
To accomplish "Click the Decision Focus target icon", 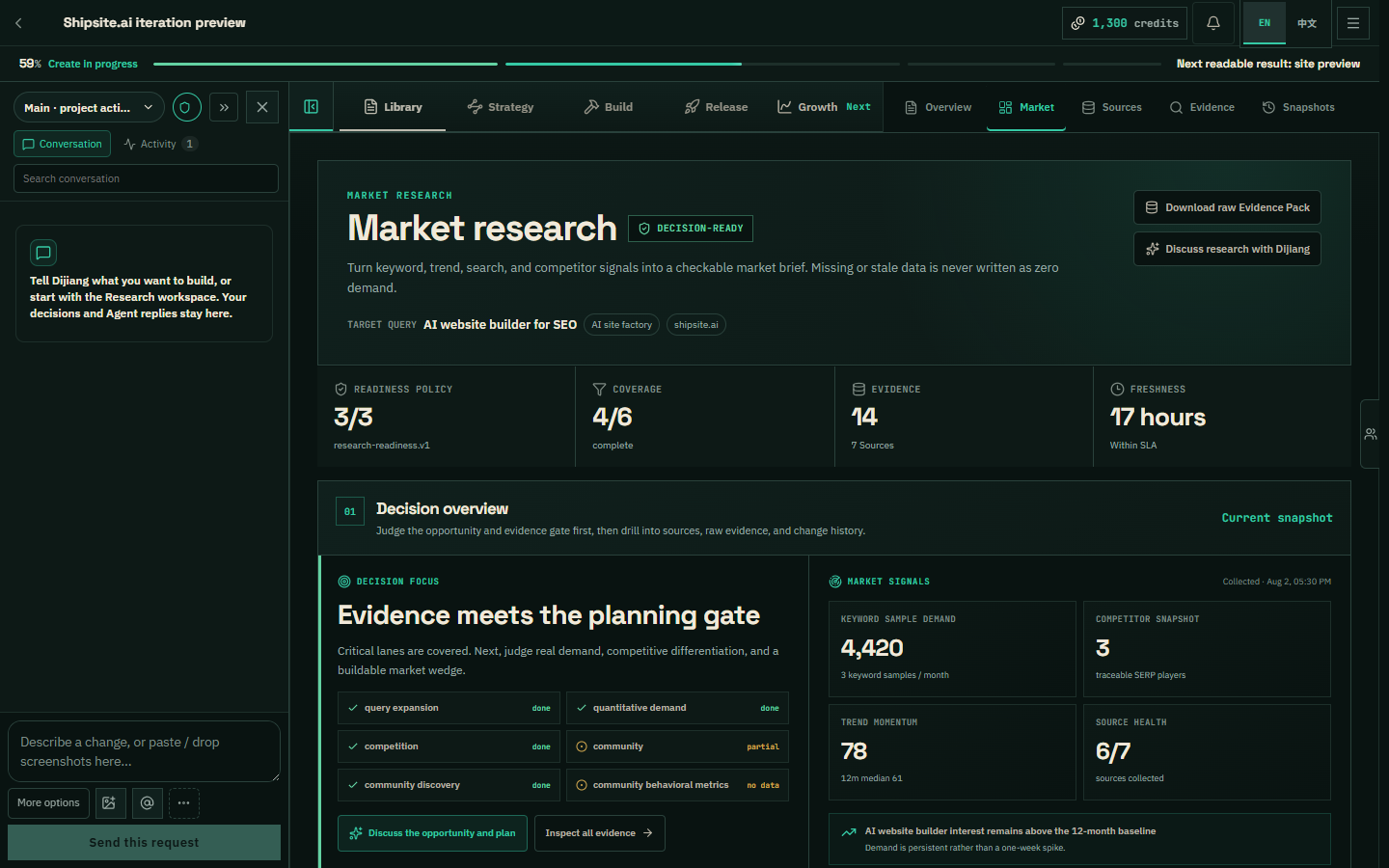I will click(344, 582).
